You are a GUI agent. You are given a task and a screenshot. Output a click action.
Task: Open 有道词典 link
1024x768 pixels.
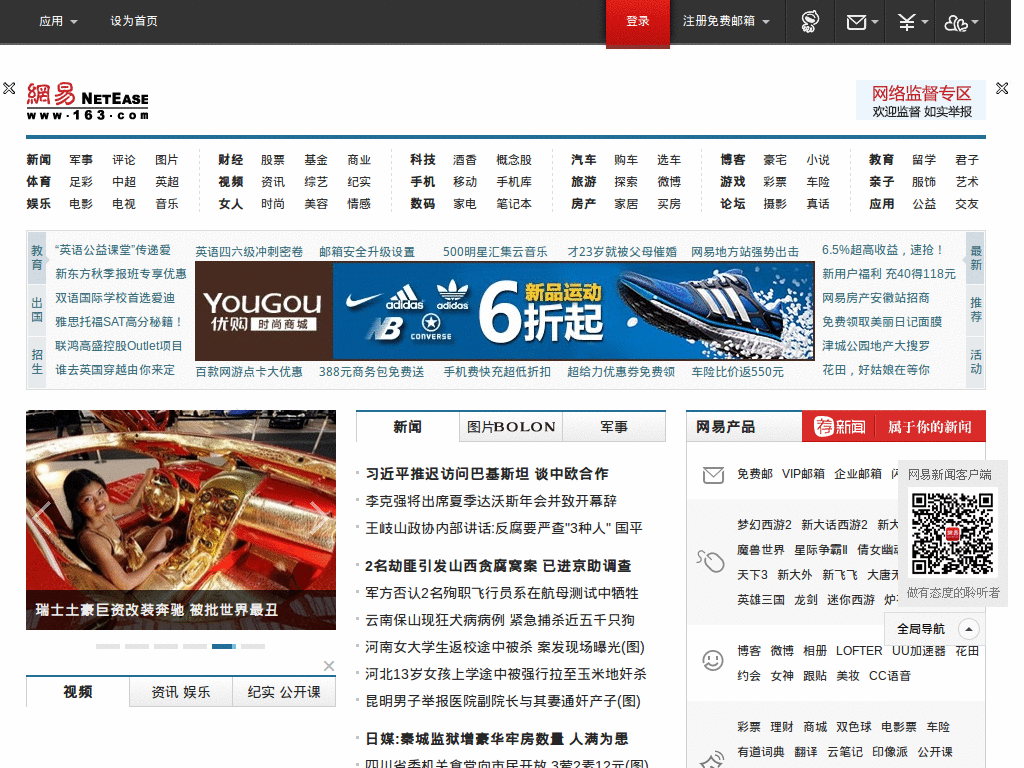coord(761,752)
